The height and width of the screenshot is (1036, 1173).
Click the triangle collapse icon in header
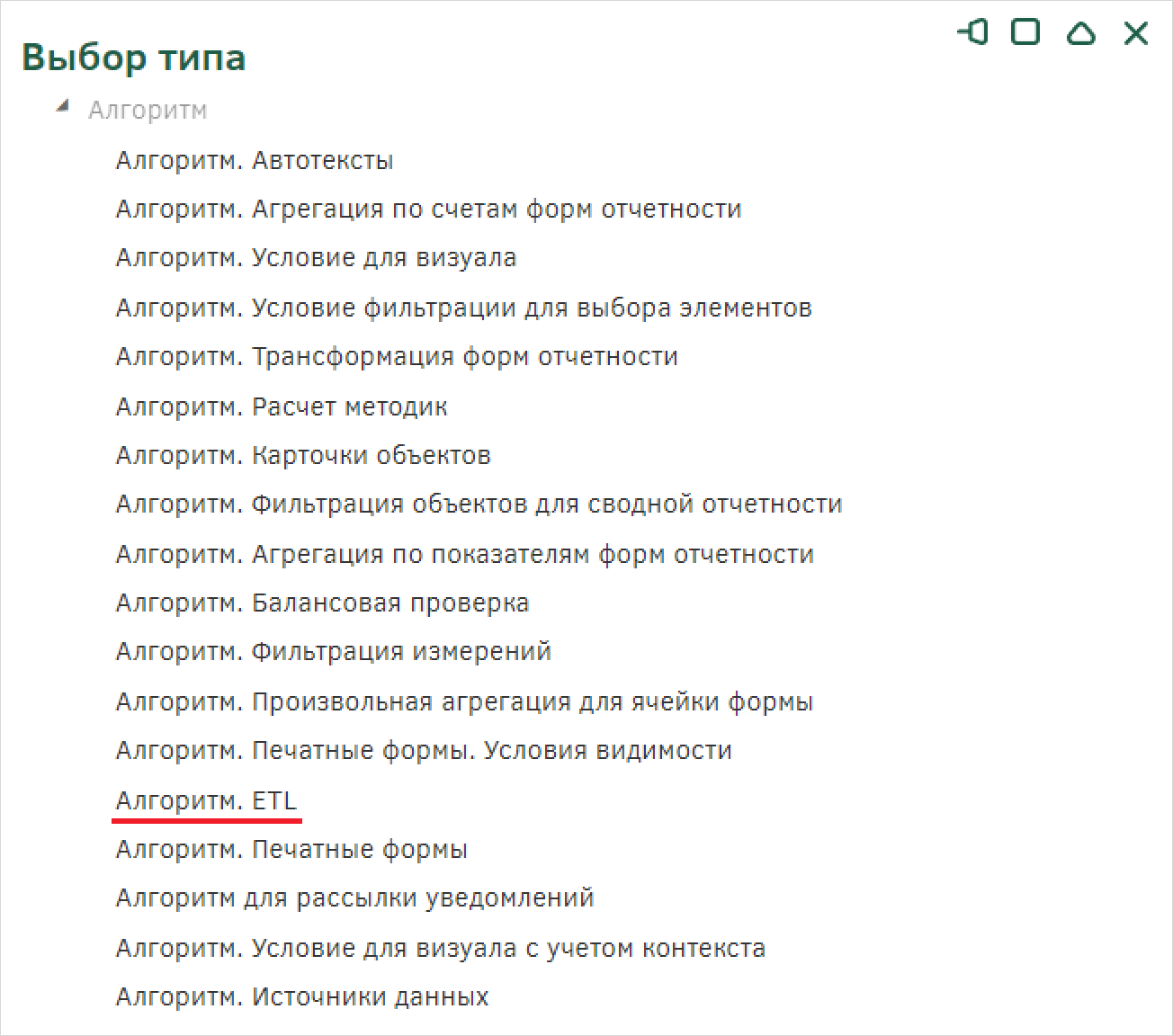coord(1080,33)
